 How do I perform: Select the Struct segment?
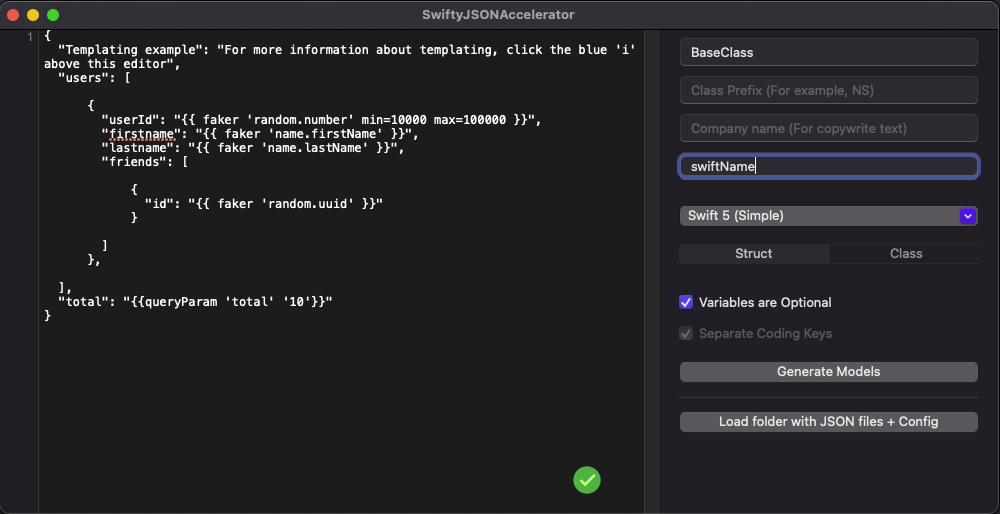[754, 253]
